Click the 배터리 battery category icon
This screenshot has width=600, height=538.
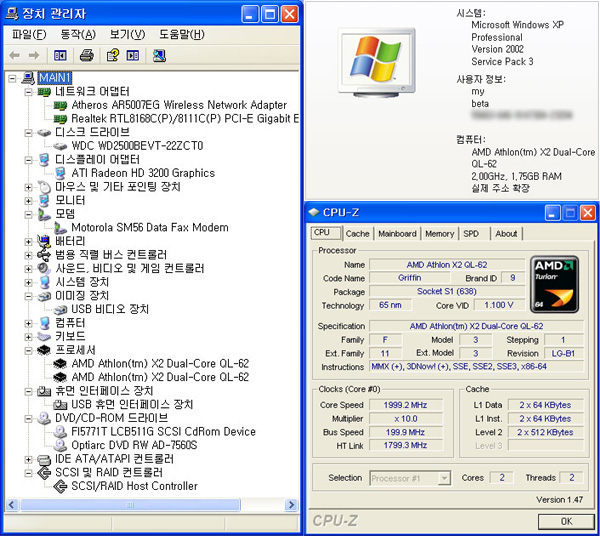(x=44, y=241)
